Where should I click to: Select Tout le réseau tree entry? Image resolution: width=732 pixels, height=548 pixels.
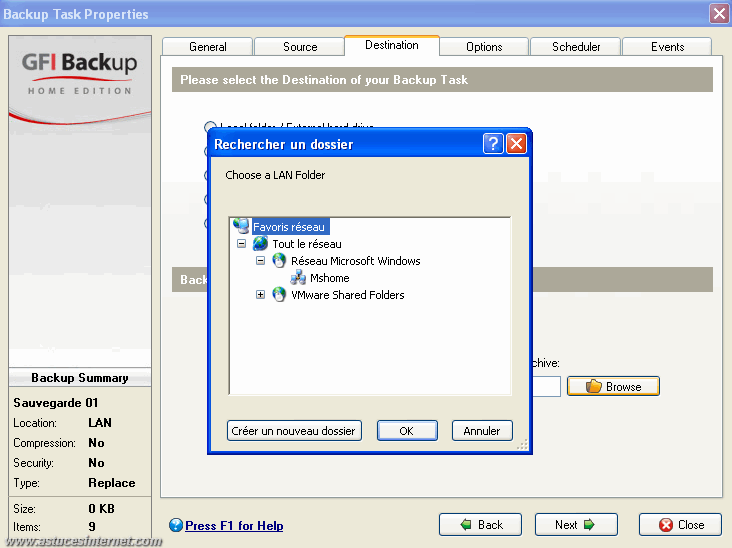click(x=307, y=244)
